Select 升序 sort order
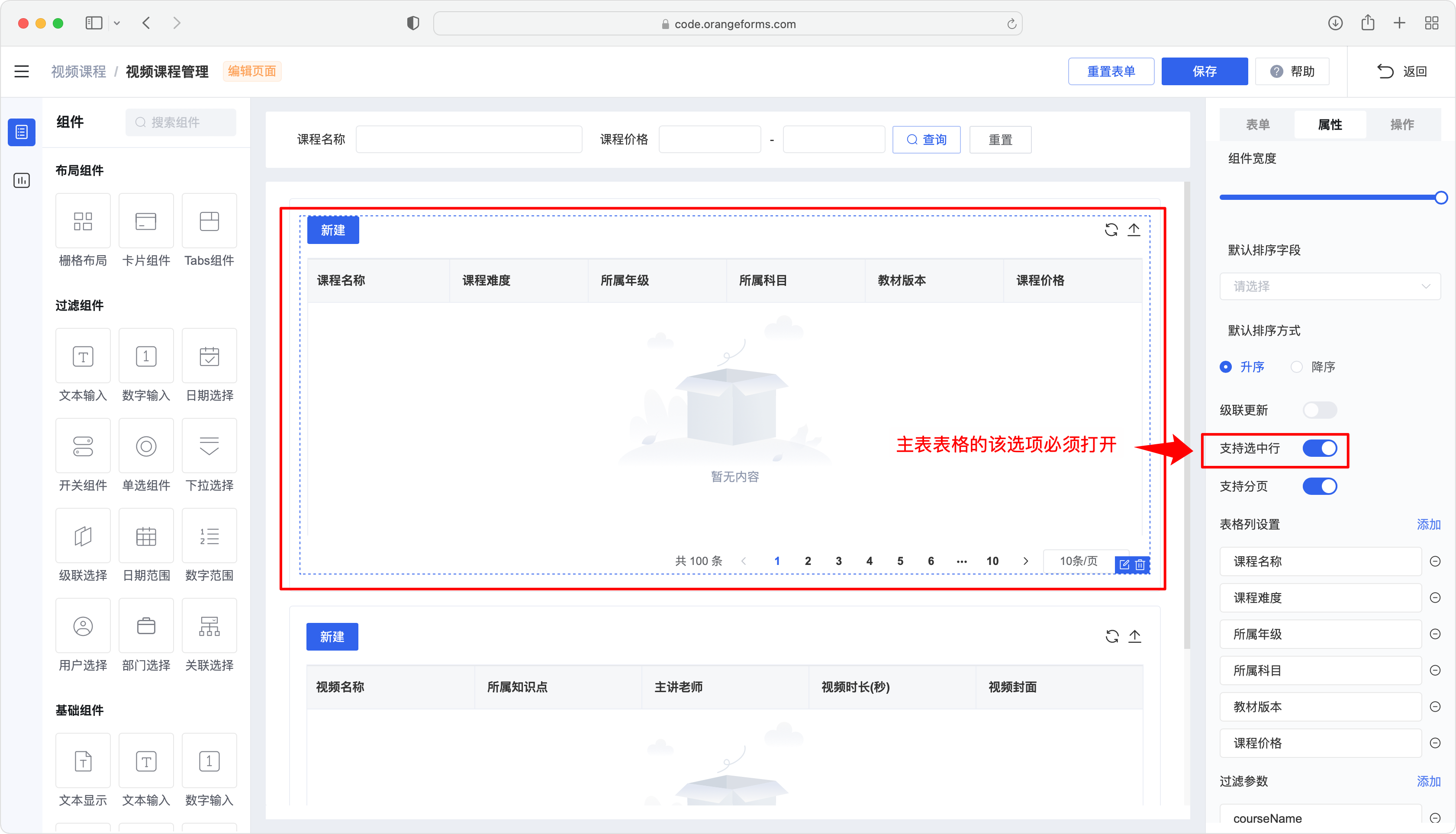 [1242, 366]
